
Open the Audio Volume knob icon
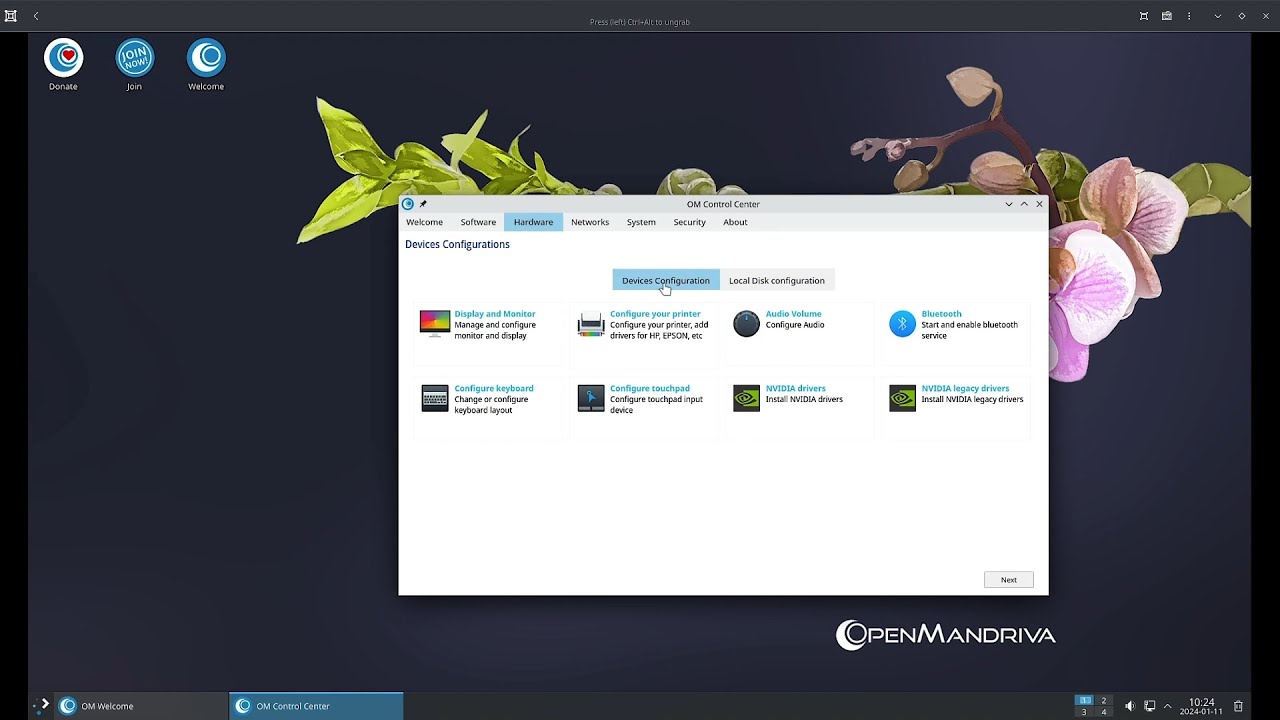click(746, 324)
